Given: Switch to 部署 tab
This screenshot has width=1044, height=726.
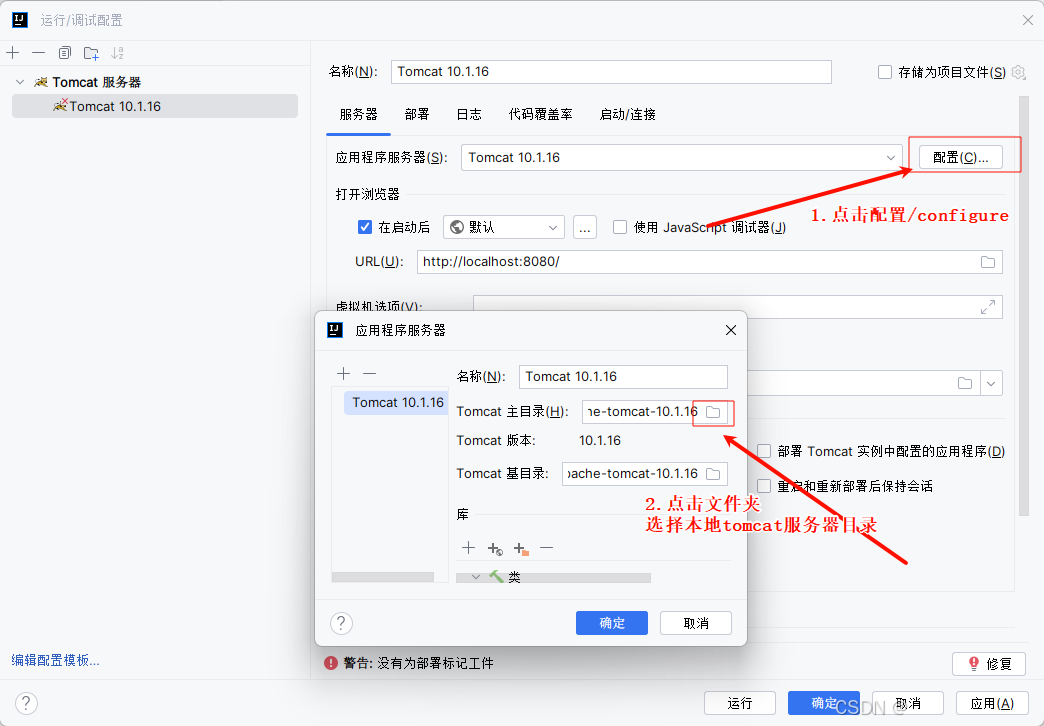Looking at the screenshot, I should 417,115.
